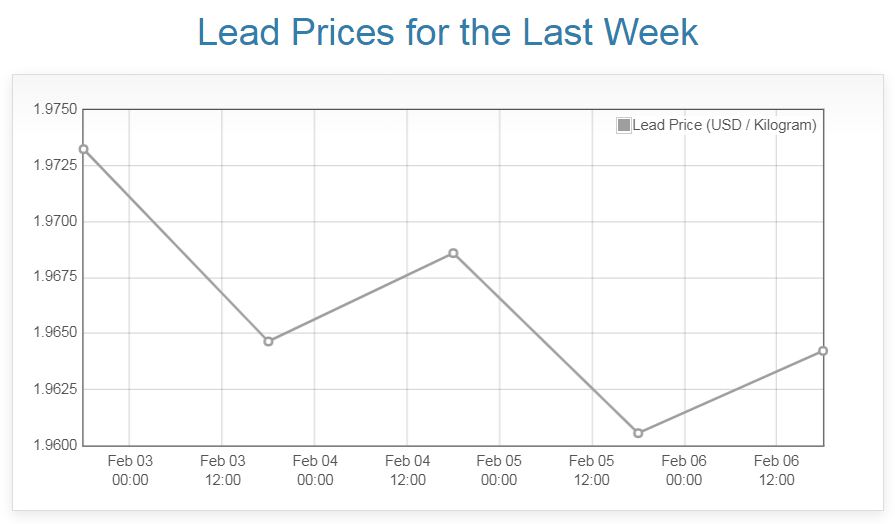Select the 1.9650 y-axis value label
This screenshot has height=524, width=895.
[56, 333]
